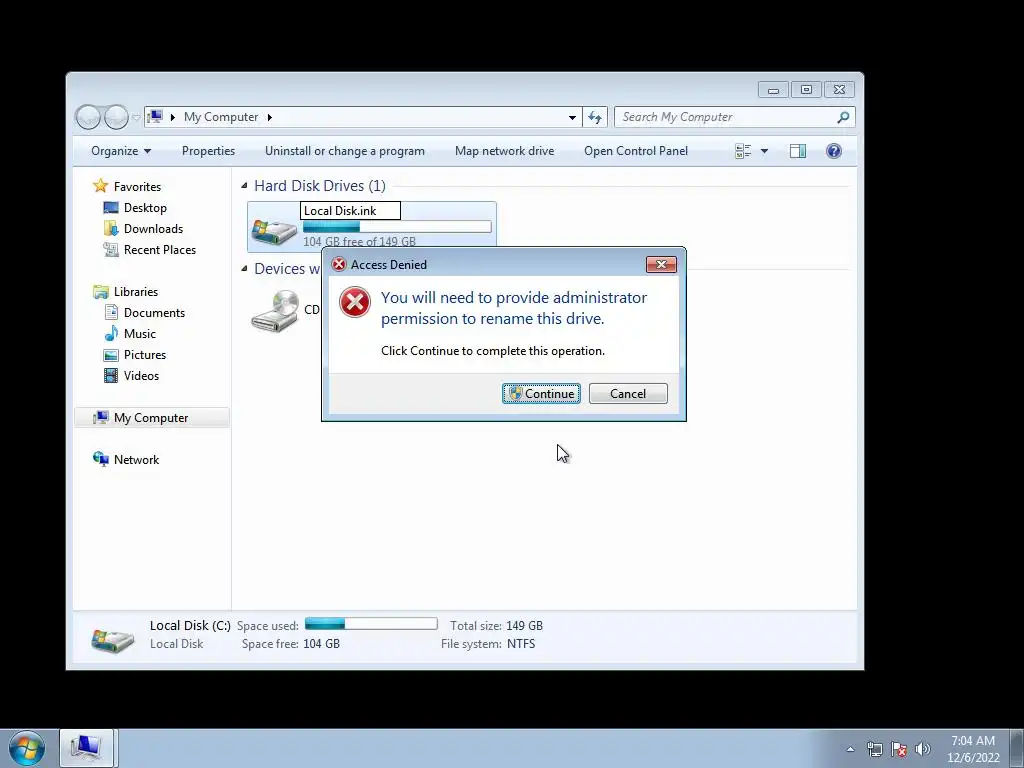Screen dimensions: 1024x768
Task: Click the Explorer taskbar button
Action: tap(86, 748)
